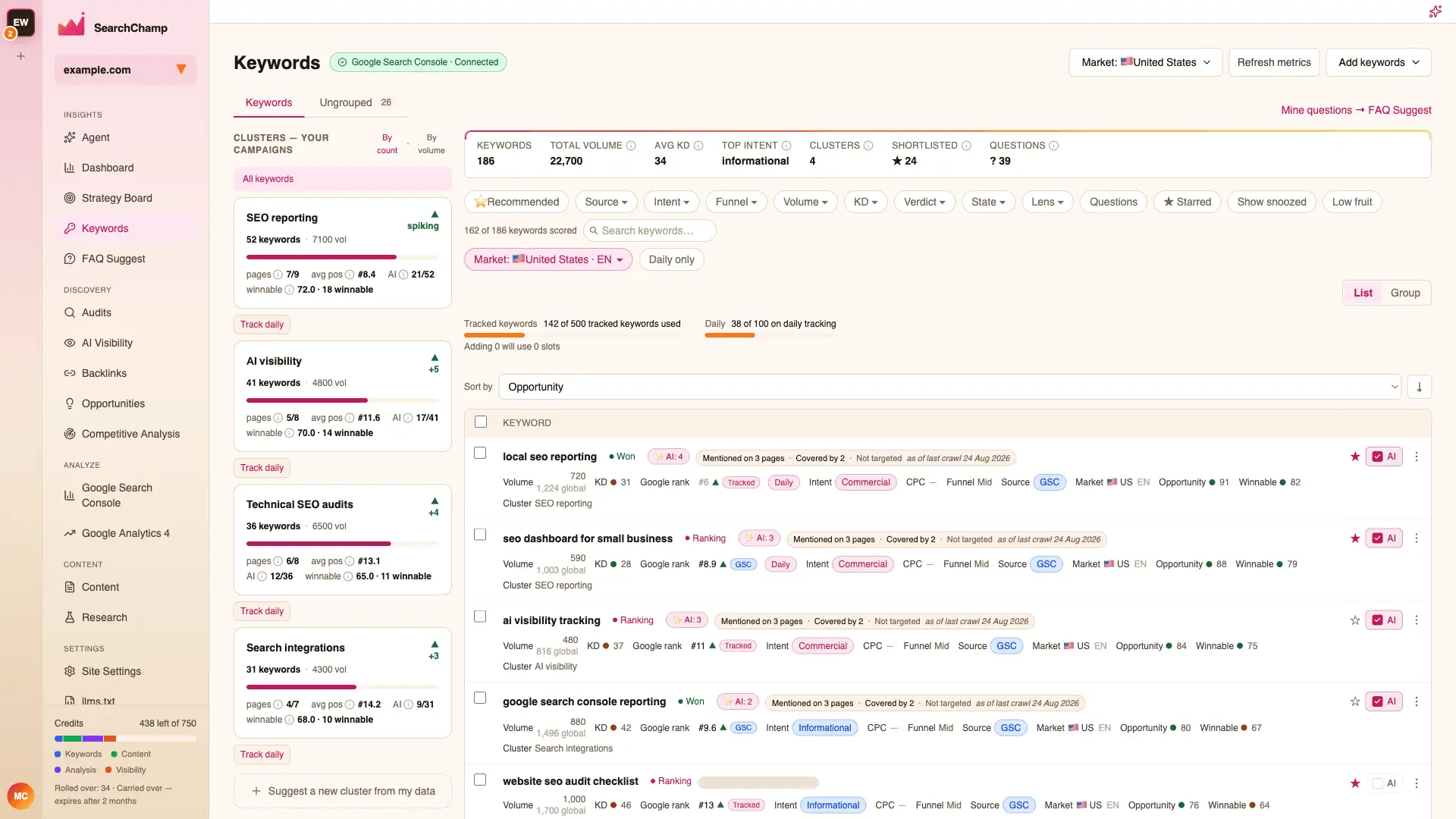Viewport: 1456px width, 819px height.
Task: Click the Shortlisted info icon
Action: pos(966,146)
